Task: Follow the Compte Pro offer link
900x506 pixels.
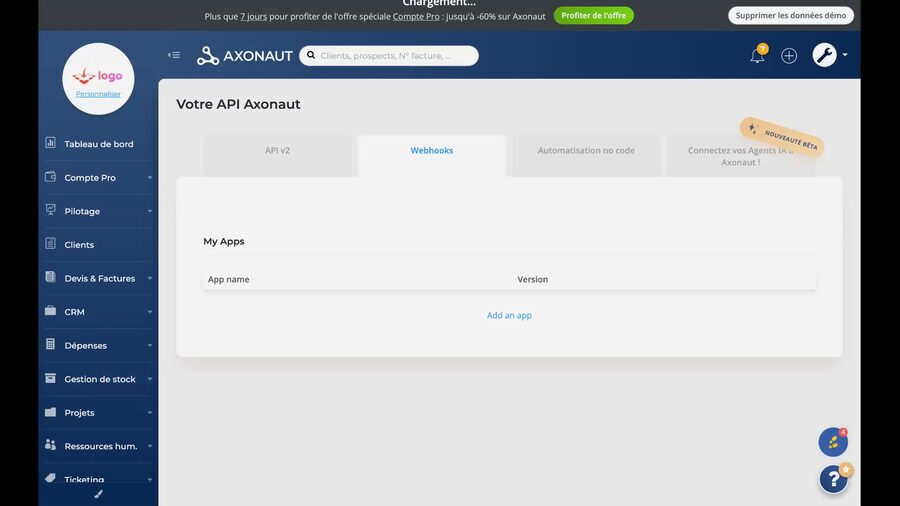Action: (416, 16)
